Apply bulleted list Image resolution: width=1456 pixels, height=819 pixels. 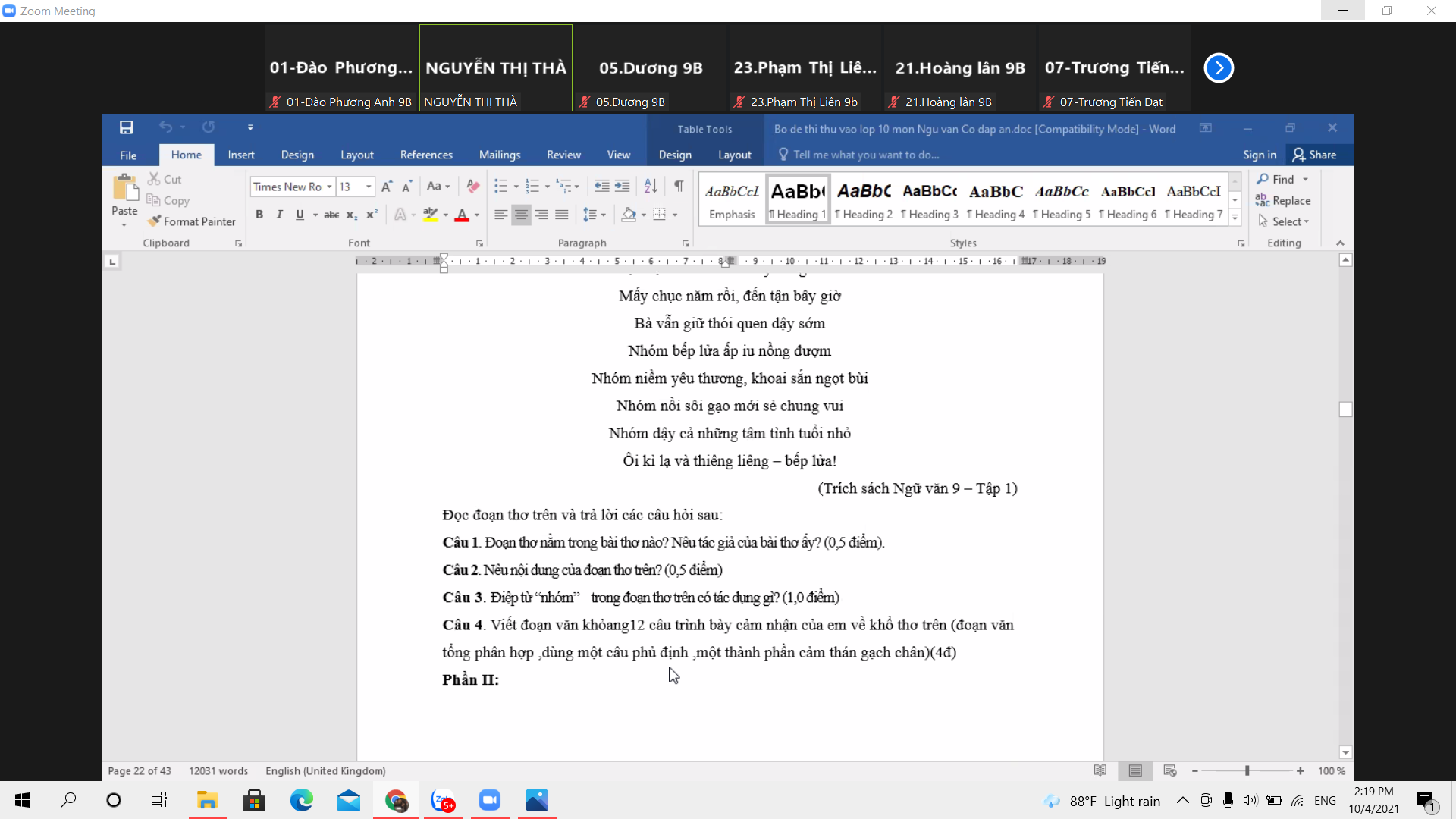[x=500, y=187]
